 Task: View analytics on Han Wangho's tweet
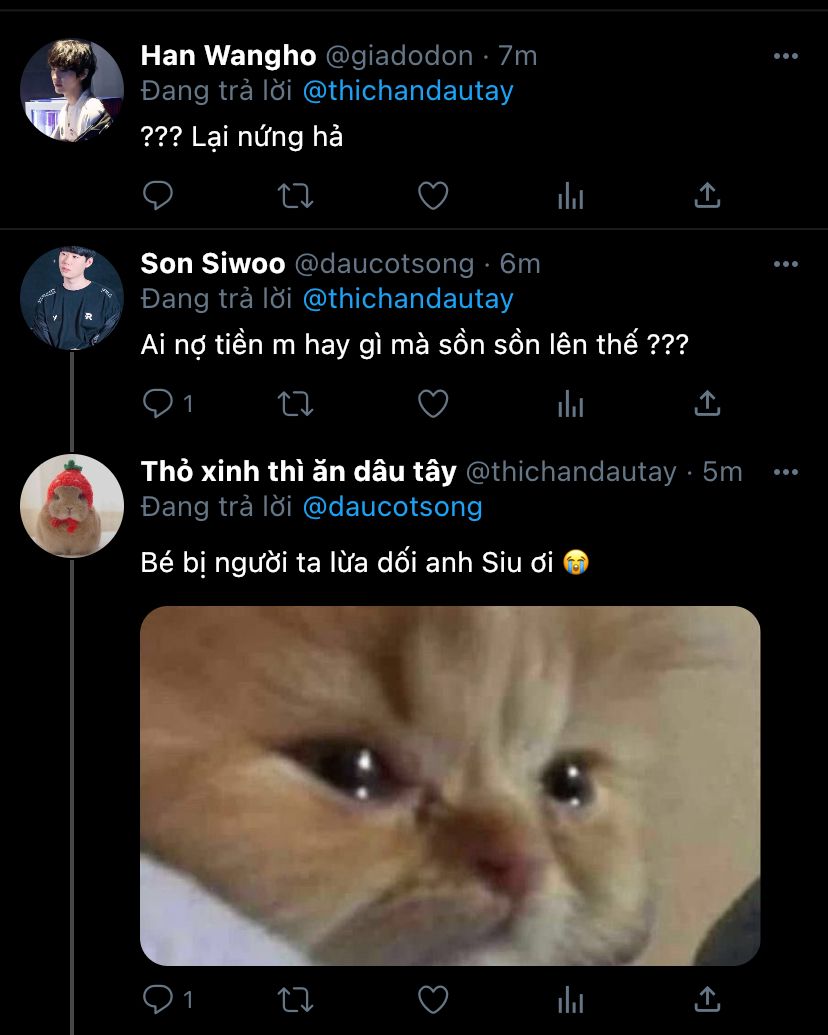[570, 196]
